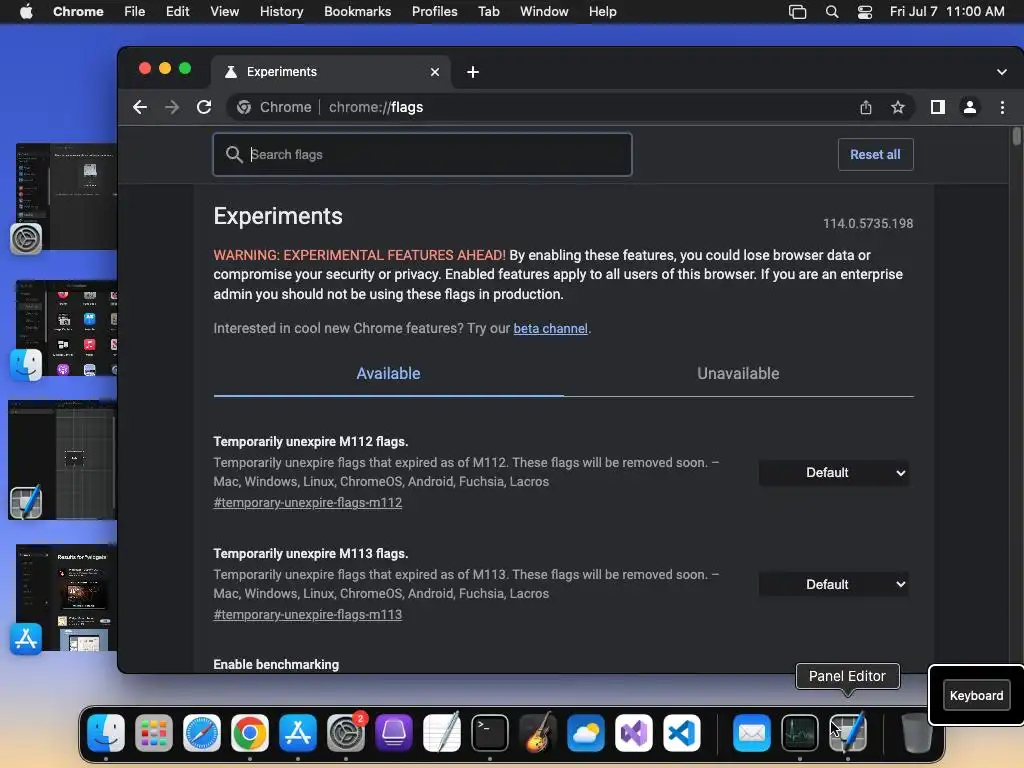Open the Edit menu

tap(178, 12)
